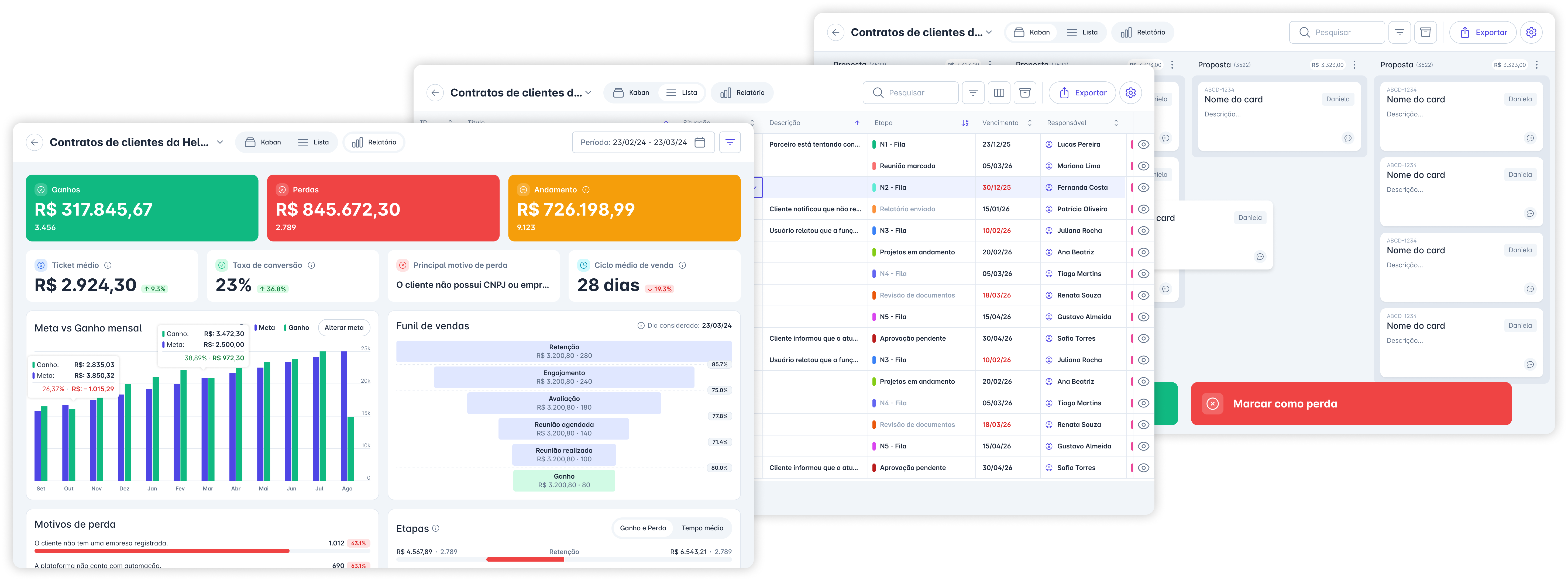Open calendar icon in Período field

tap(700, 142)
